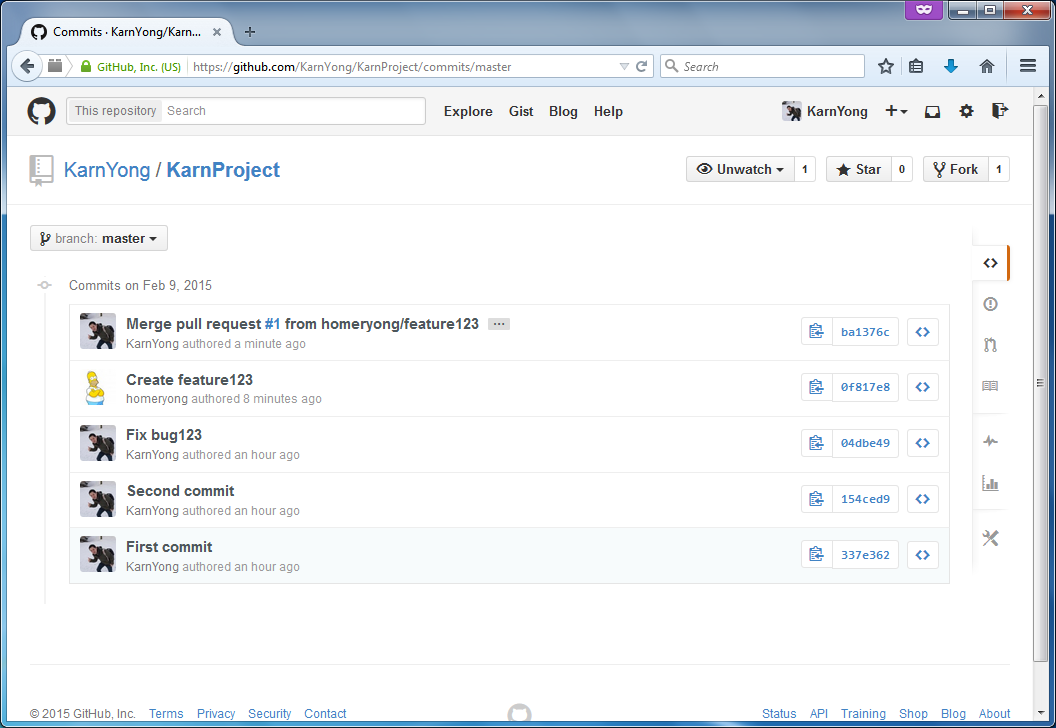The image size is (1056, 728).
Task: Open the Graphs bar chart sidebar icon
Action: (x=990, y=483)
